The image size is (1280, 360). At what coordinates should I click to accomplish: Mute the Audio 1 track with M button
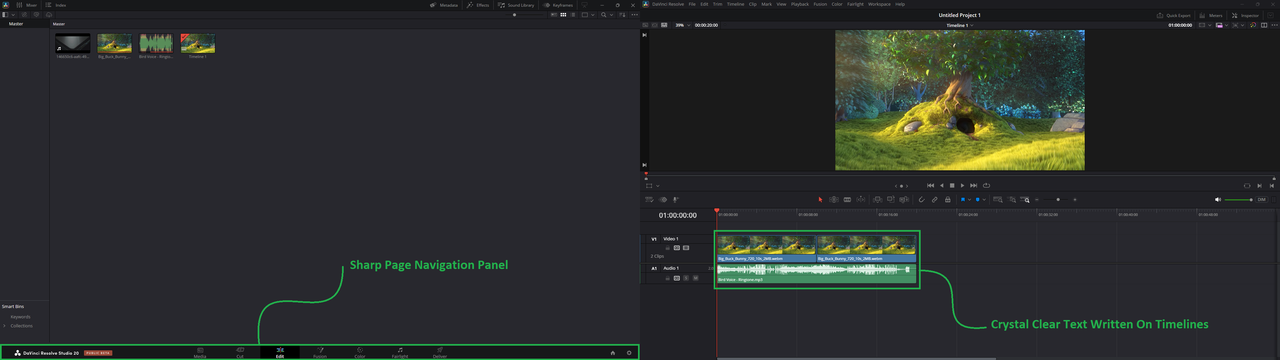point(696,278)
